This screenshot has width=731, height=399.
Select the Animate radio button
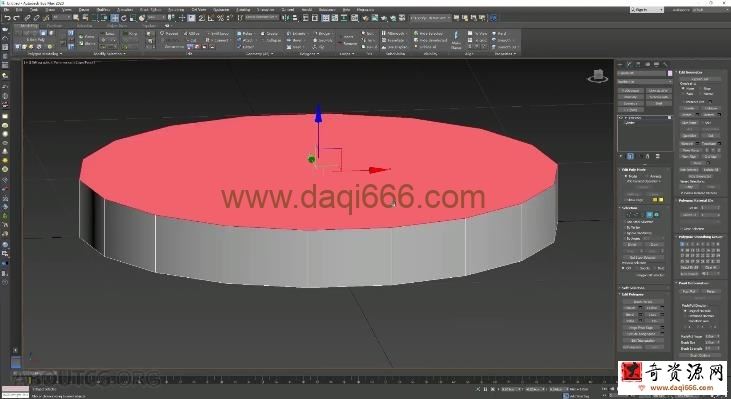click(647, 176)
